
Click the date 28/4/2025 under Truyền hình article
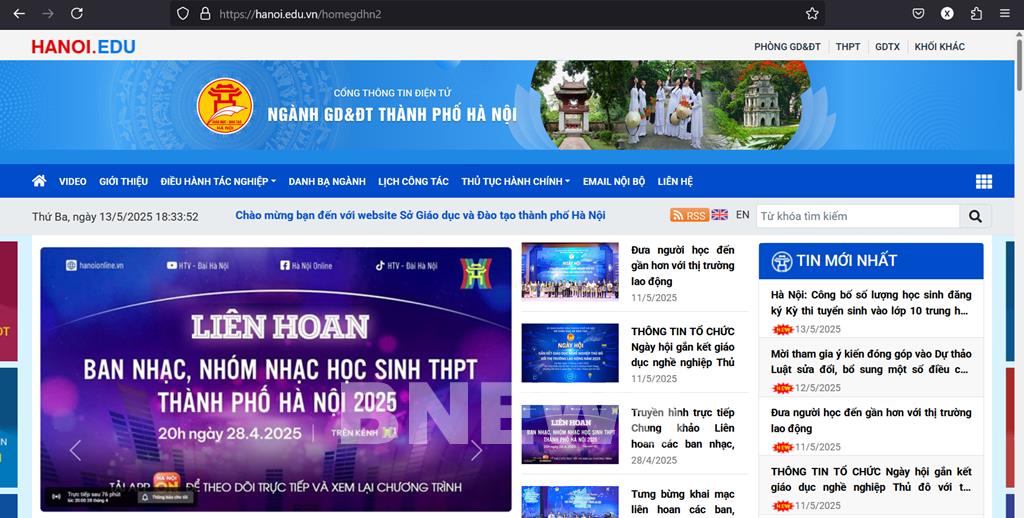tap(654, 460)
